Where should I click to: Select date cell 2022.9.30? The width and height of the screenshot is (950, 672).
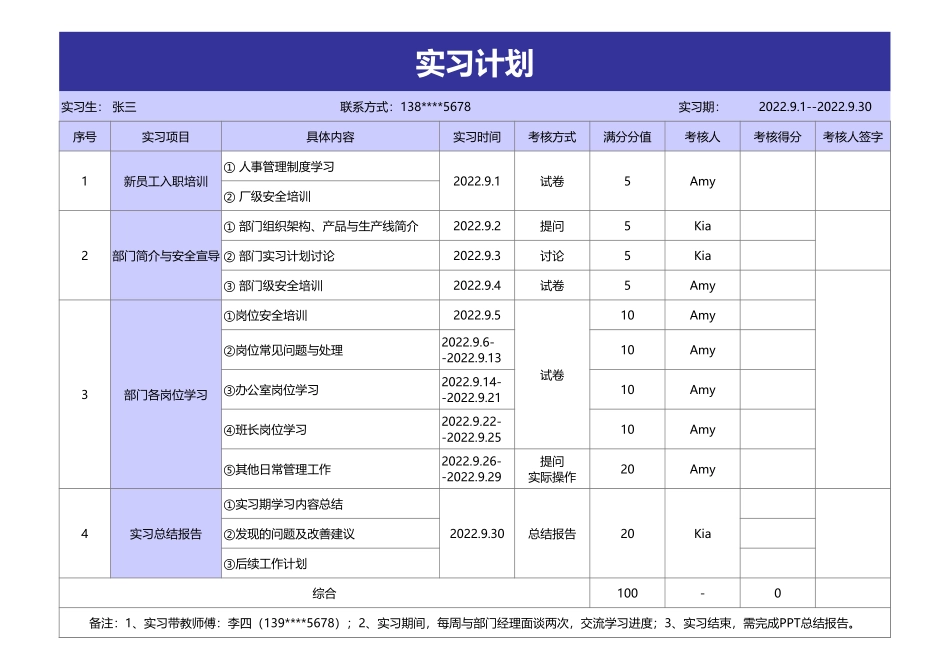coord(477,533)
